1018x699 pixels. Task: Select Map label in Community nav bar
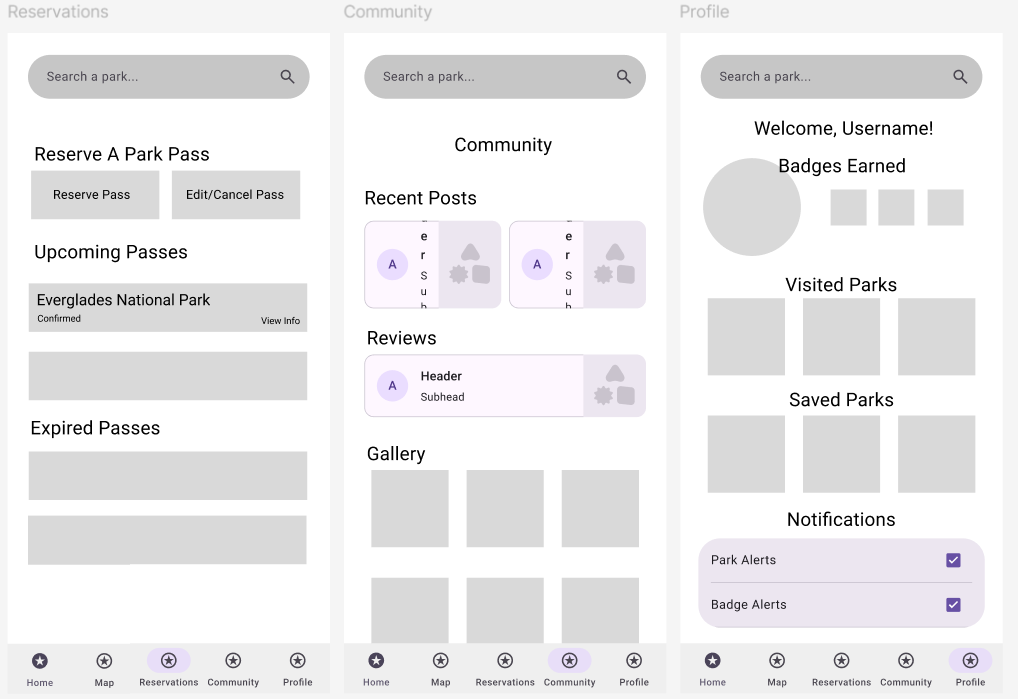point(440,683)
